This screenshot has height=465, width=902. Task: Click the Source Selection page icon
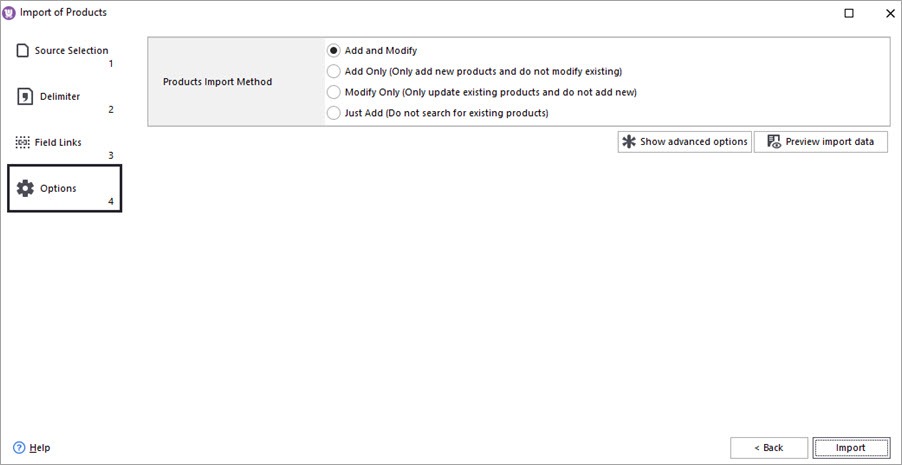23,50
